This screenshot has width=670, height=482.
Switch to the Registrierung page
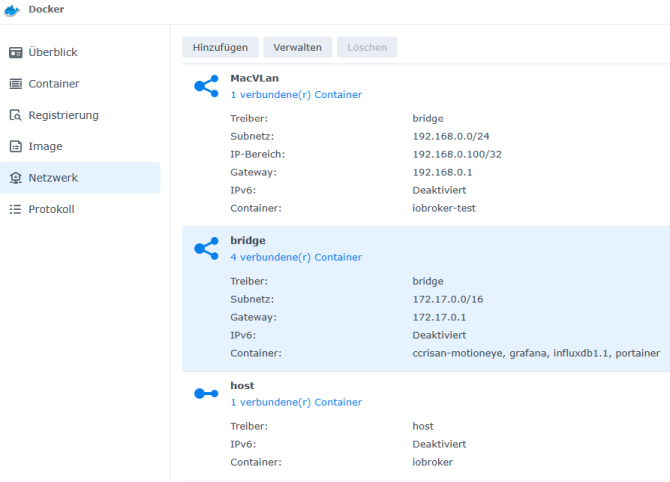(63, 115)
